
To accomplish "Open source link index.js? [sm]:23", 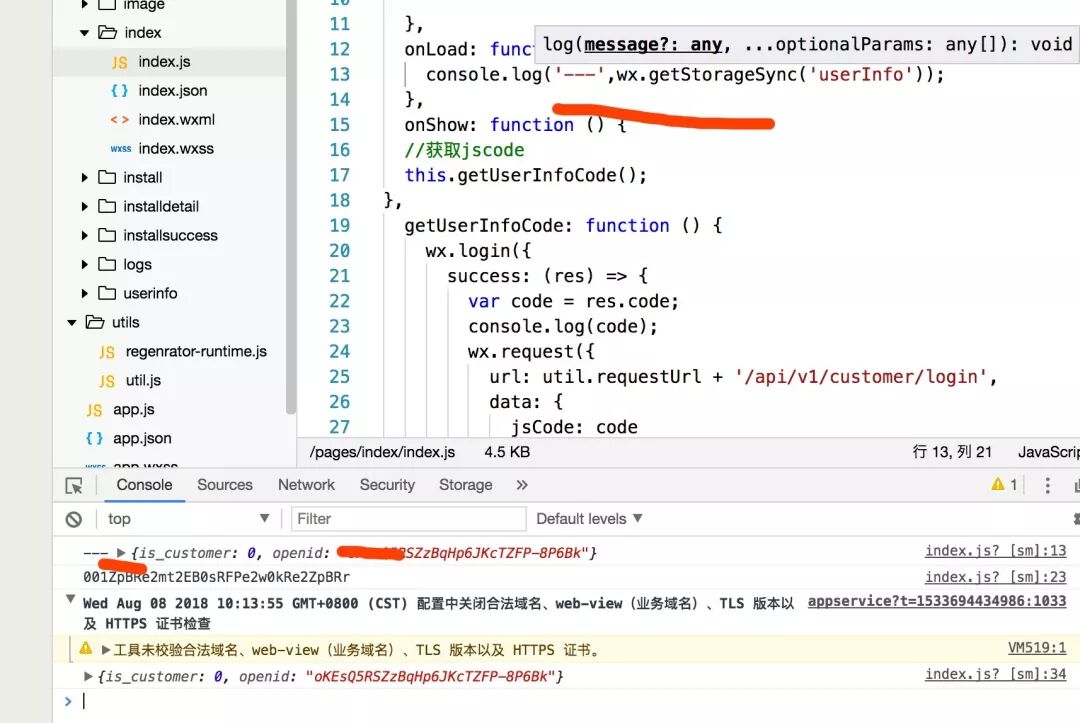I will pyautogui.click(x=995, y=577).
